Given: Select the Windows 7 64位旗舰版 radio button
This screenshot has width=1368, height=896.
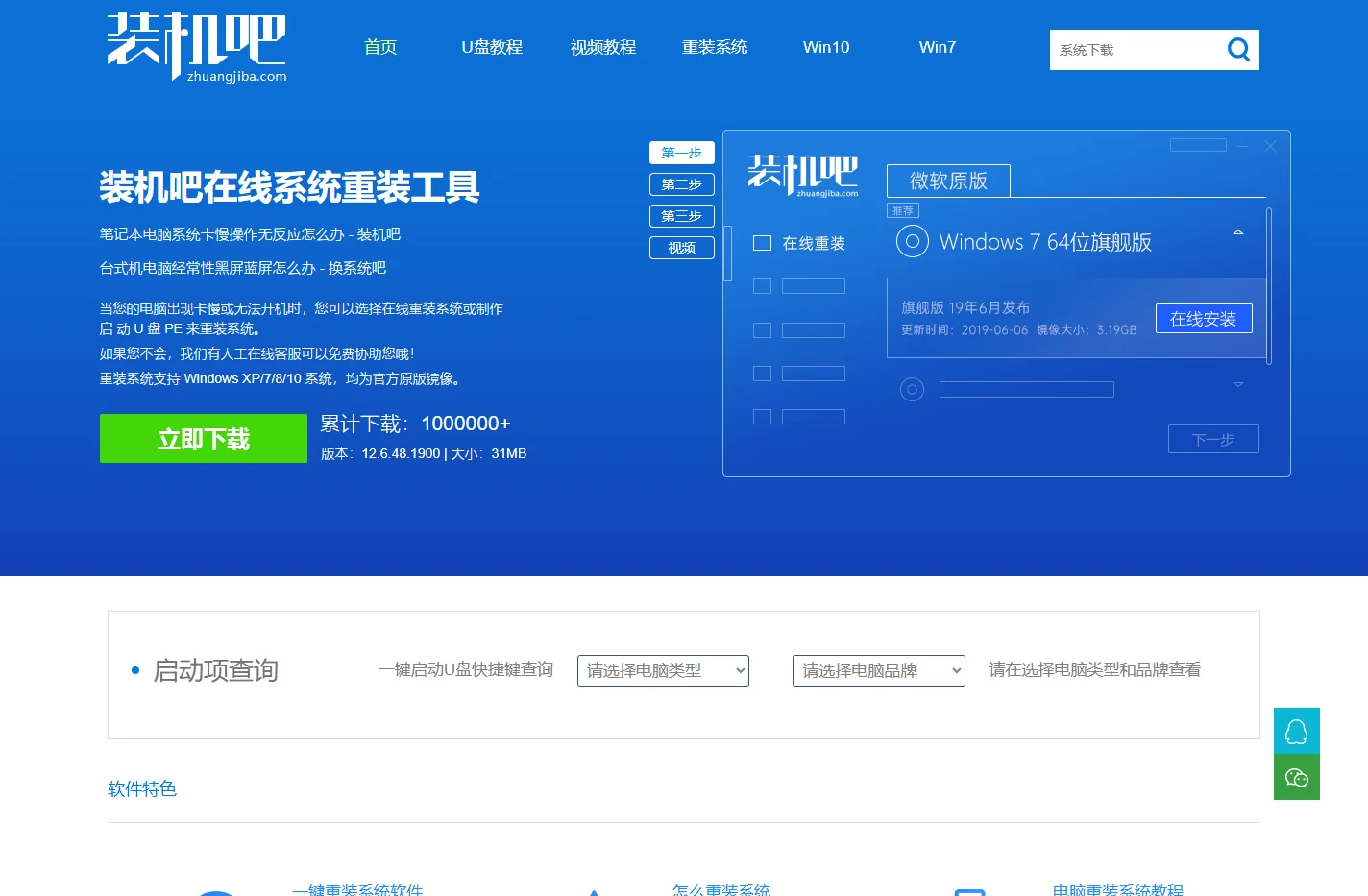Looking at the screenshot, I should pyautogui.click(x=913, y=241).
